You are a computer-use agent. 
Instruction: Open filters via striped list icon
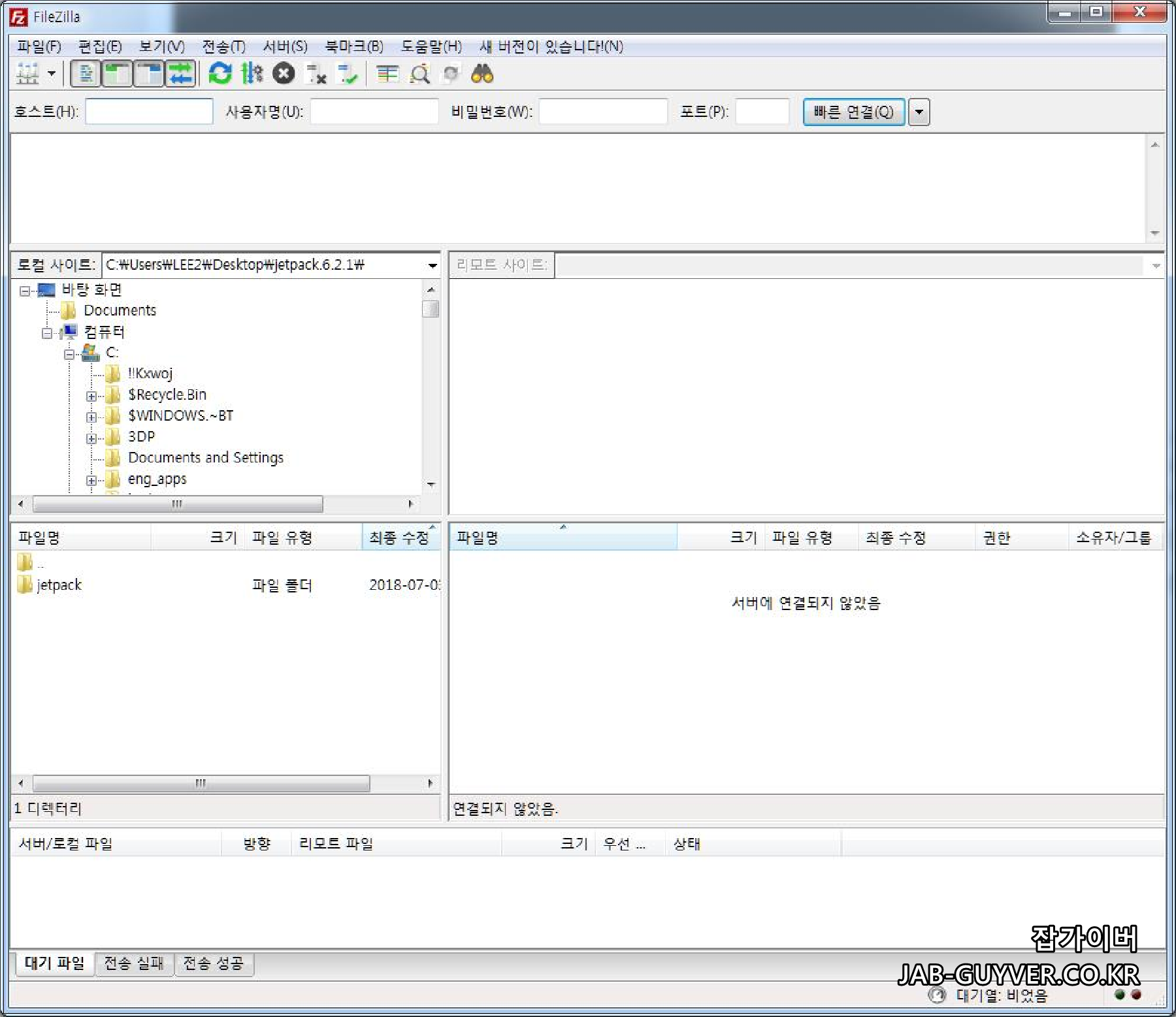[387, 74]
